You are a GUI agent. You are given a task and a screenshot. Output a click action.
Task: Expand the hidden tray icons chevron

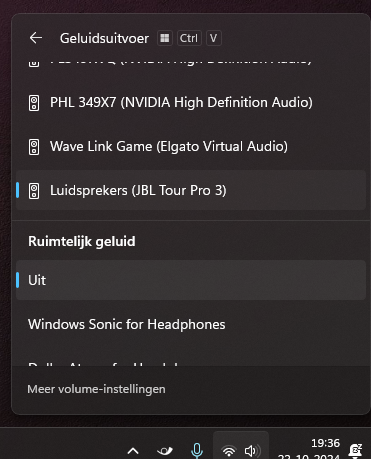[x=133, y=451]
